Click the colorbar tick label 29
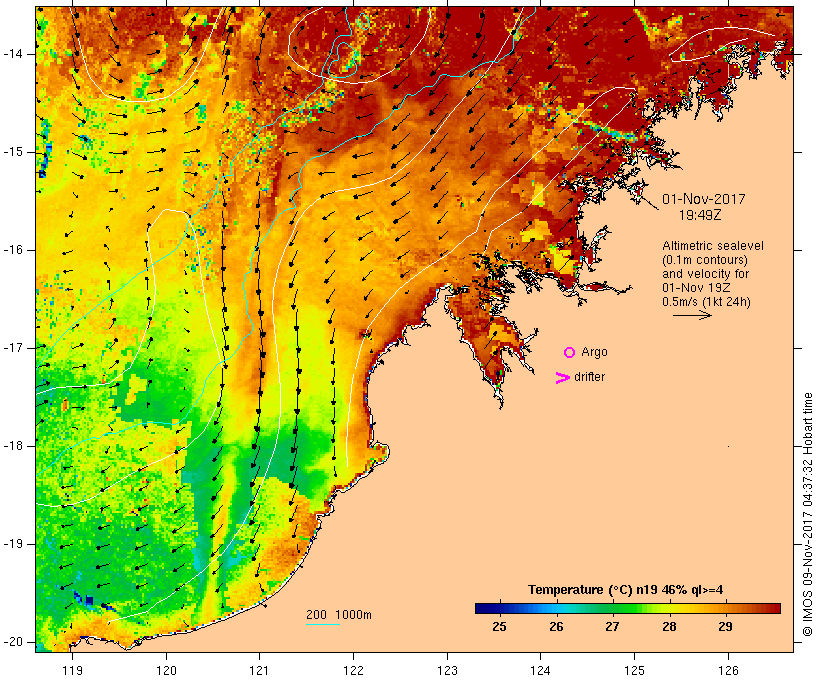820x680 pixels. 725,627
